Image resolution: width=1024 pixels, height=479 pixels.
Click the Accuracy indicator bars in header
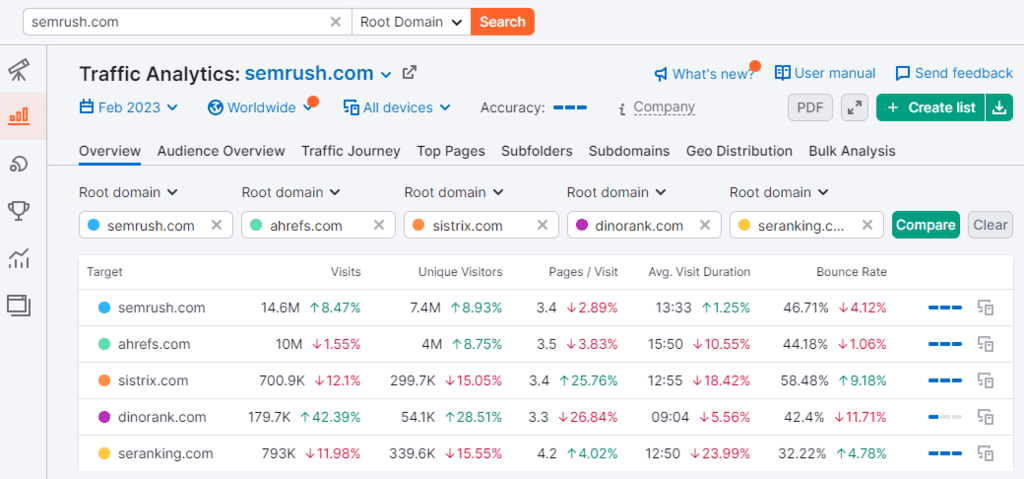(569, 108)
